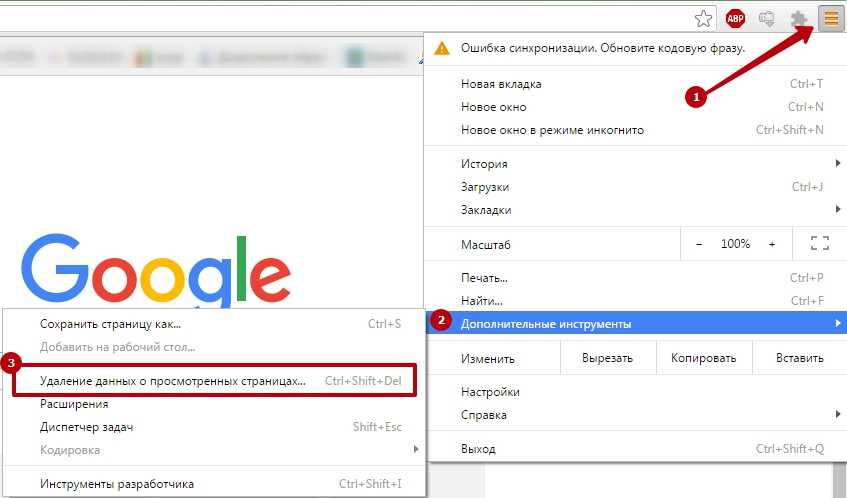
Task: Click the Копировать button
Action: pyautogui.click(x=703, y=358)
